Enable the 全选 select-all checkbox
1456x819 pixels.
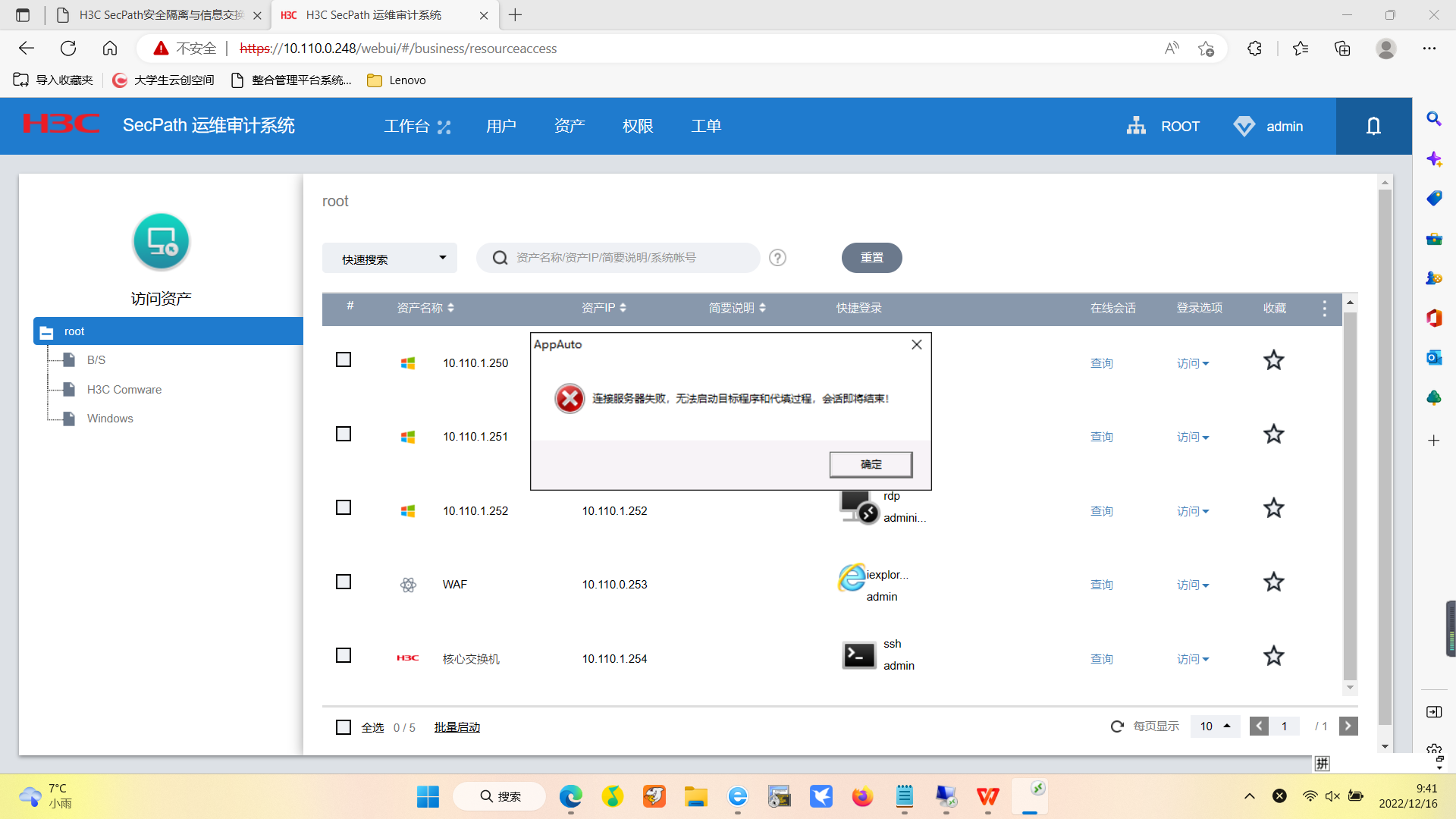pos(344,727)
